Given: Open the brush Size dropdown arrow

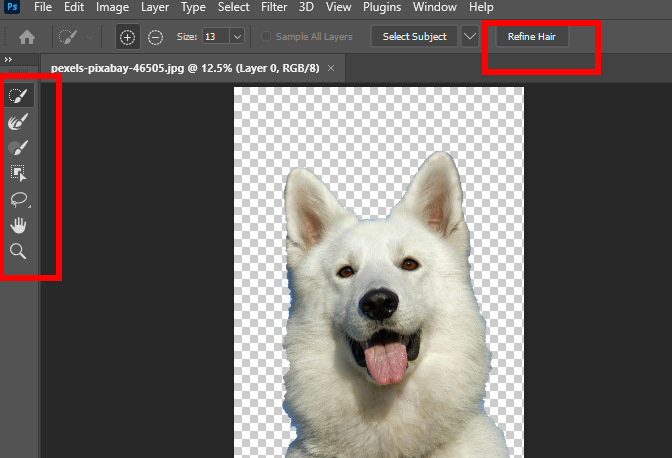Looking at the screenshot, I should (x=237, y=37).
